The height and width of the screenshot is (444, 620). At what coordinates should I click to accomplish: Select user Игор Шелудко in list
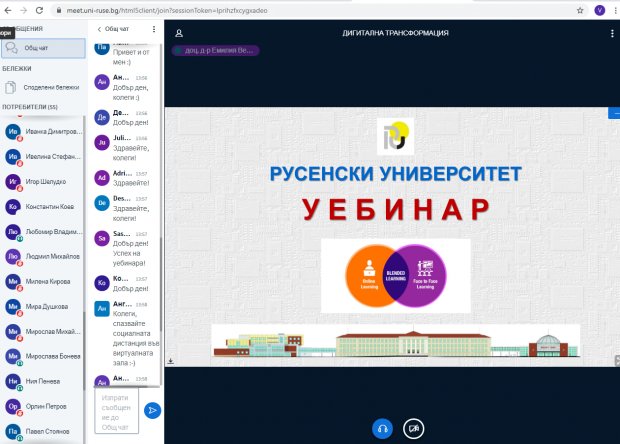click(x=43, y=181)
